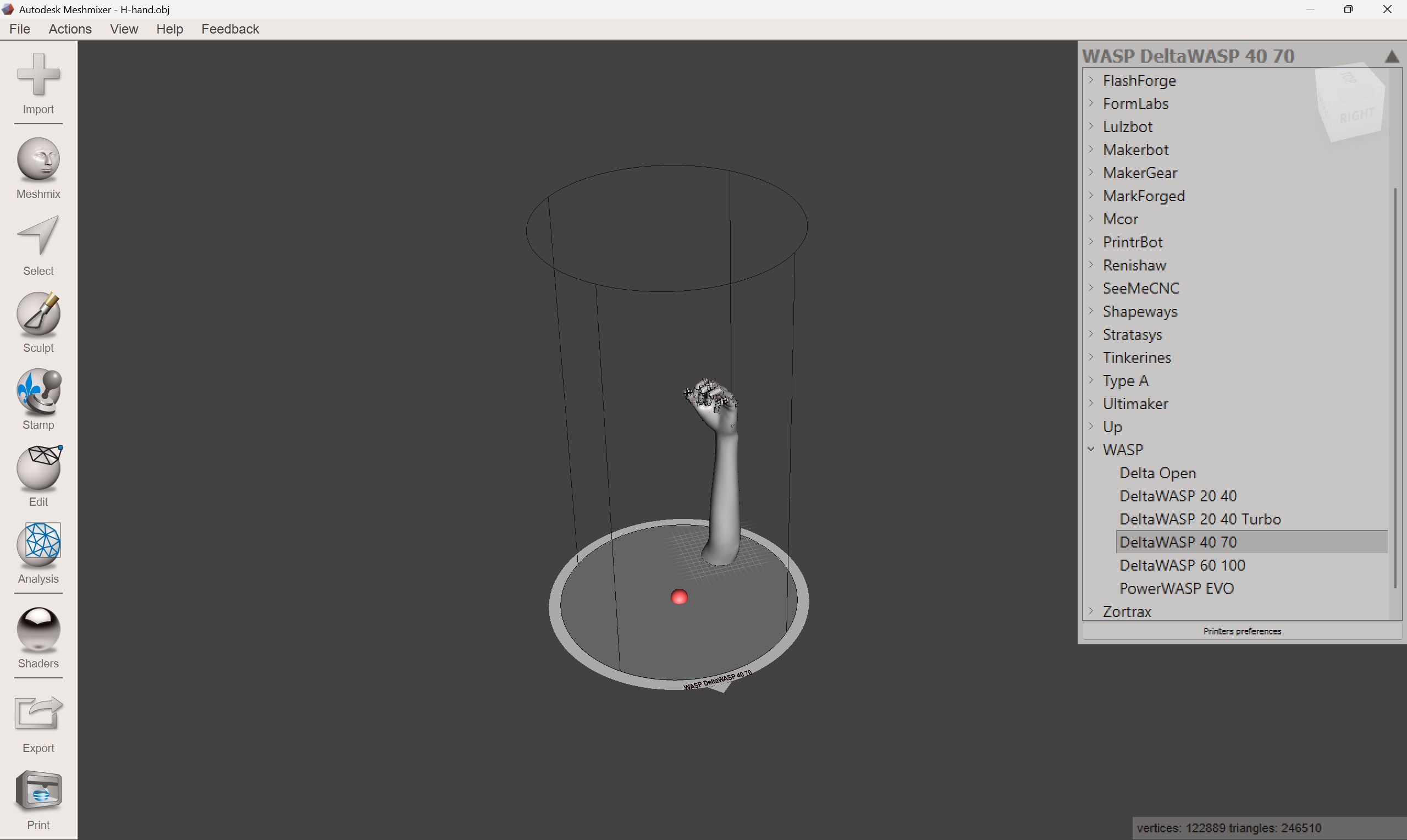Image resolution: width=1407 pixels, height=840 pixels.
Task: Open the Meshmix library
Action: [38, 168]
